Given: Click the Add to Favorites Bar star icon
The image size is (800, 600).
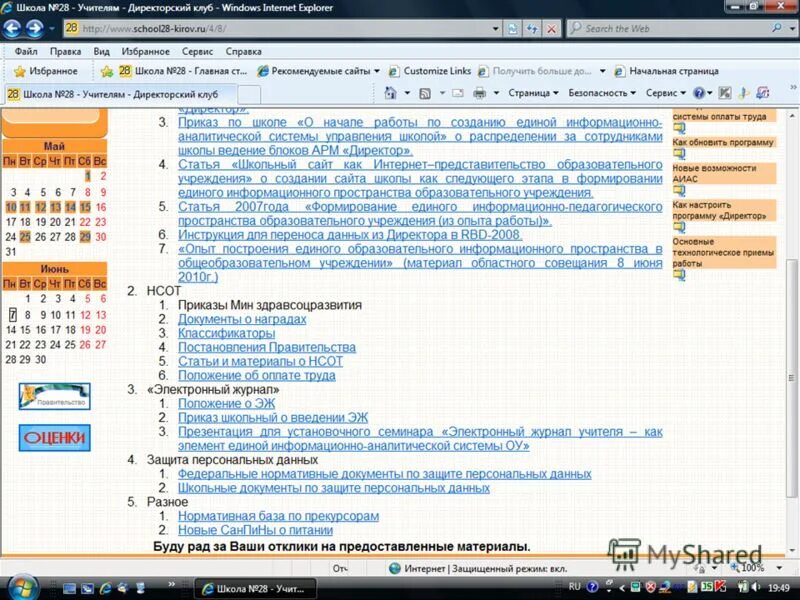Looking at the screenshot, I should tap(107, 71).
